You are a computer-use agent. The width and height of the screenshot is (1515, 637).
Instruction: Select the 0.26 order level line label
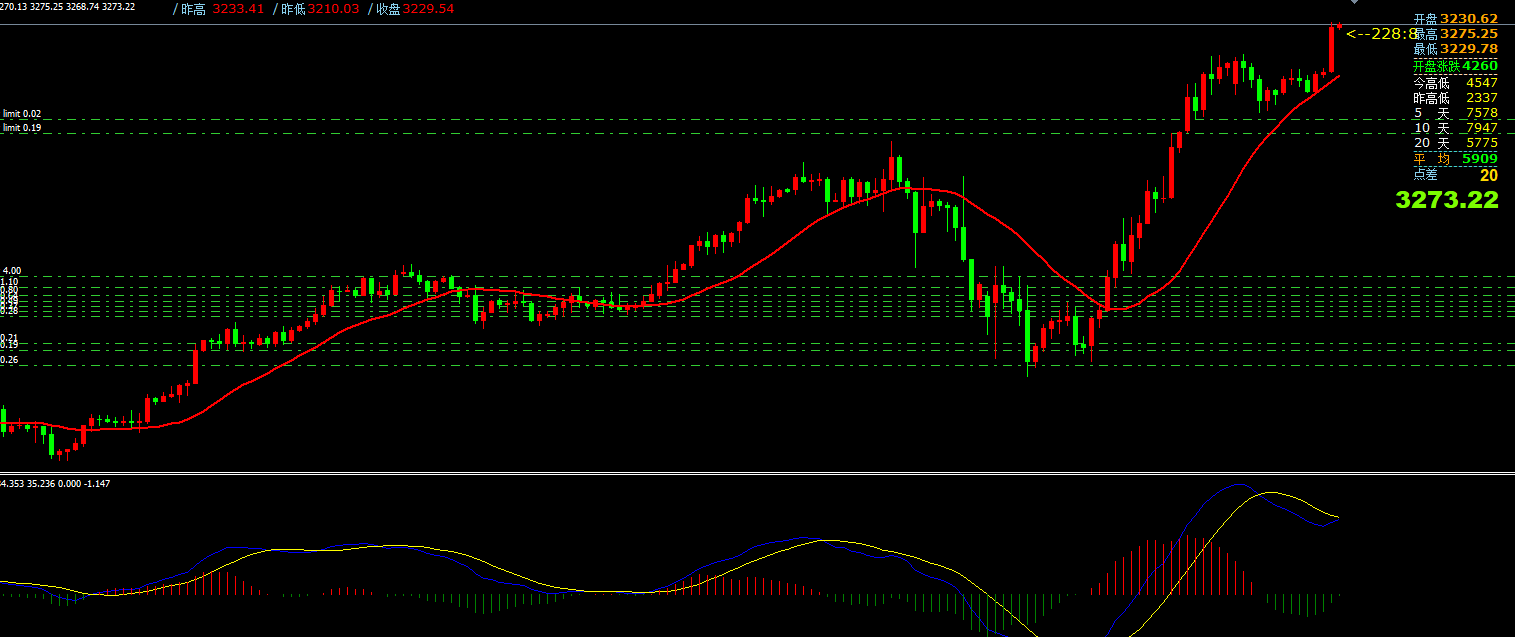(10, 360)
